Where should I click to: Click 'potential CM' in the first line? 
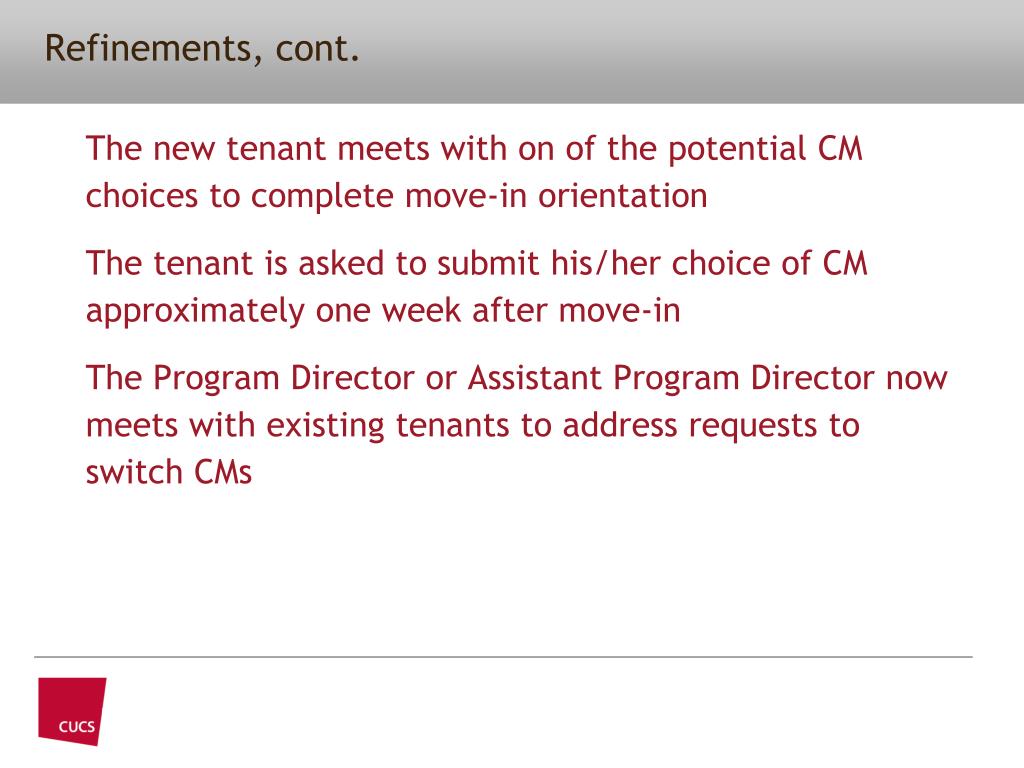pos(765,149)
